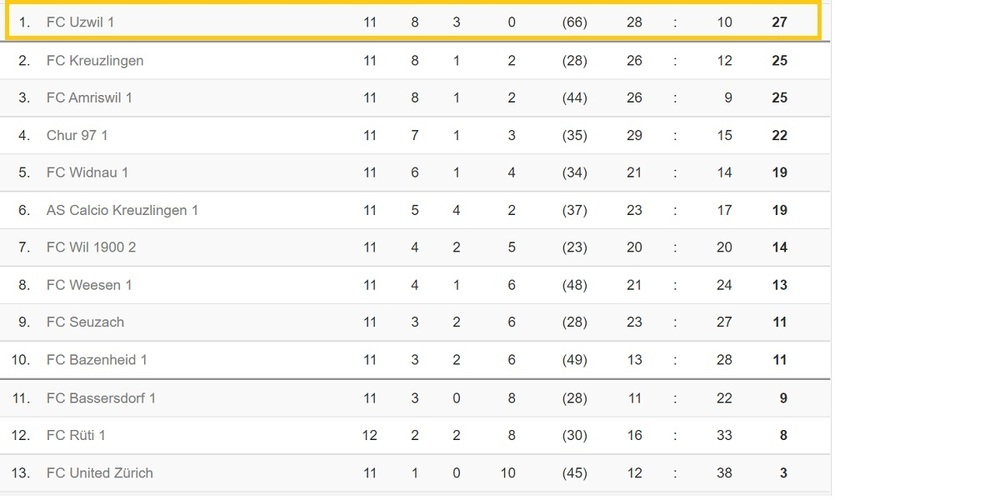This screenshot has width=1000, height=500.
Task: Select FC Wil 1900 2 team
Action: 91,248
